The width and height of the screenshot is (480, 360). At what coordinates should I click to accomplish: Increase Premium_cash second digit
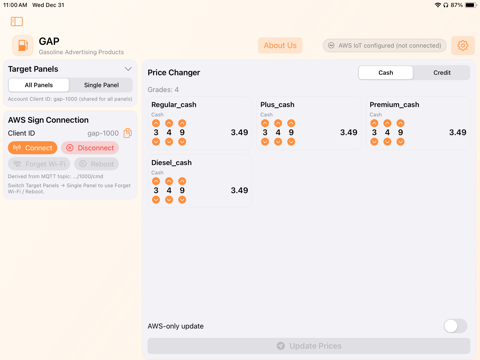pos(387,123)
